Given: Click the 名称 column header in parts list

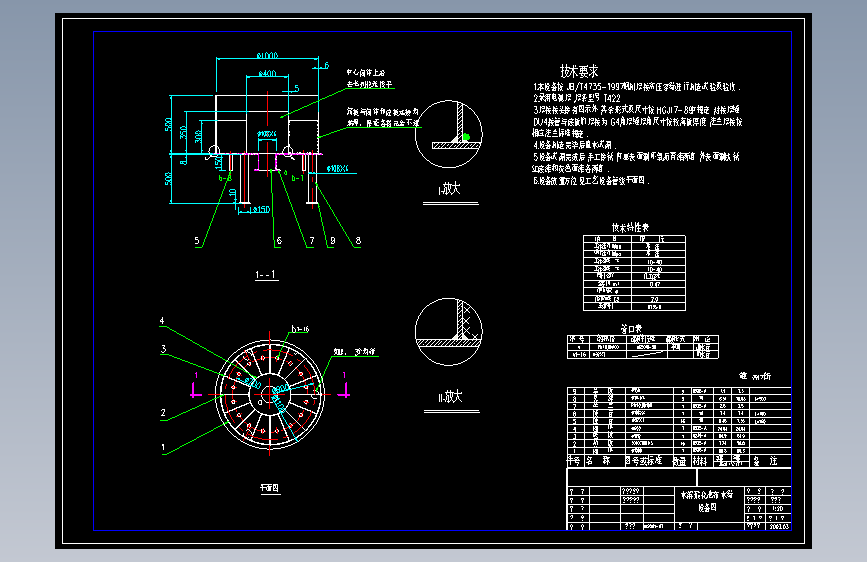Looking at the screenshot, I should pyautogui.click(x=598, y=461).
